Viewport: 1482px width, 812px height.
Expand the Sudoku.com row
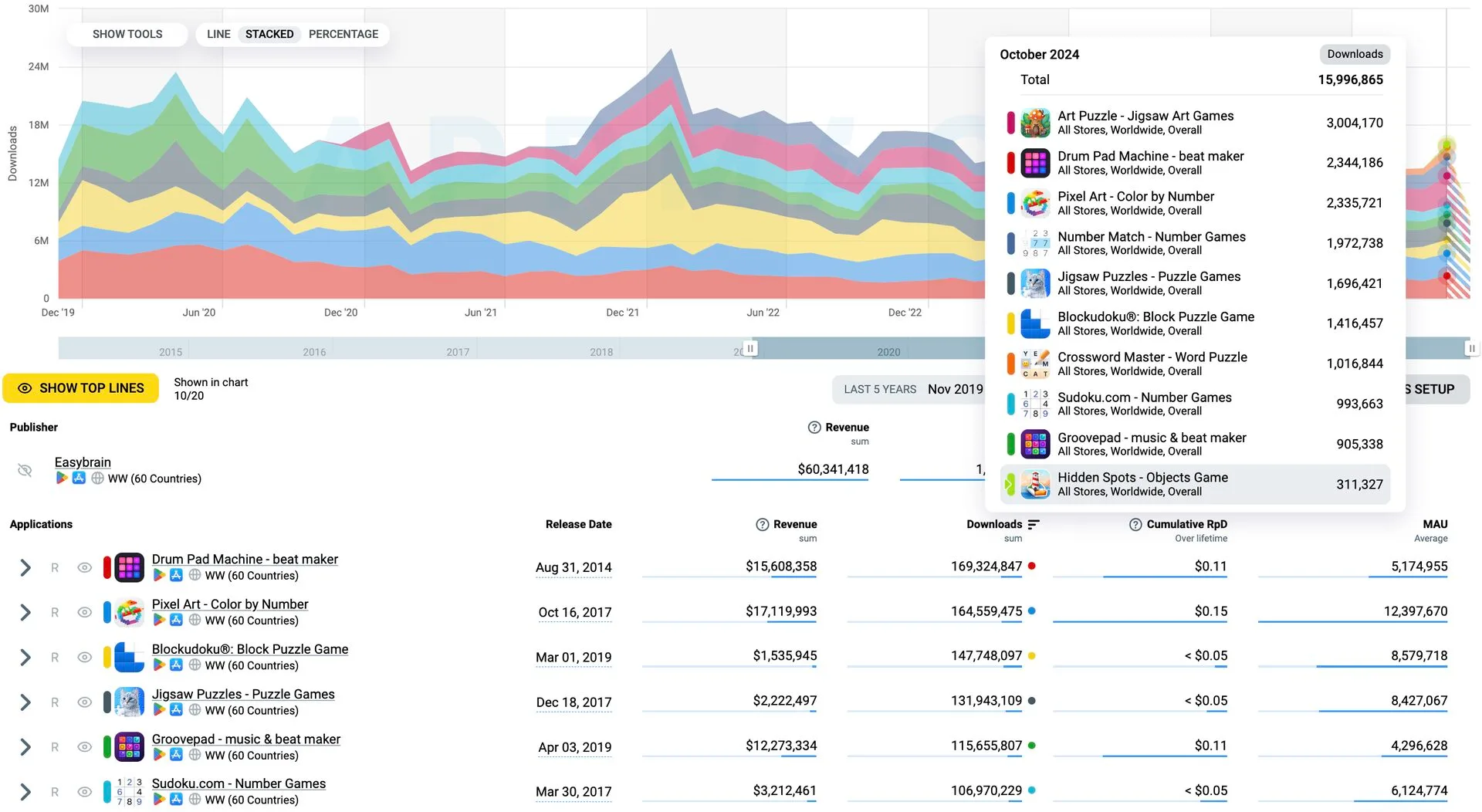(25, 792)
